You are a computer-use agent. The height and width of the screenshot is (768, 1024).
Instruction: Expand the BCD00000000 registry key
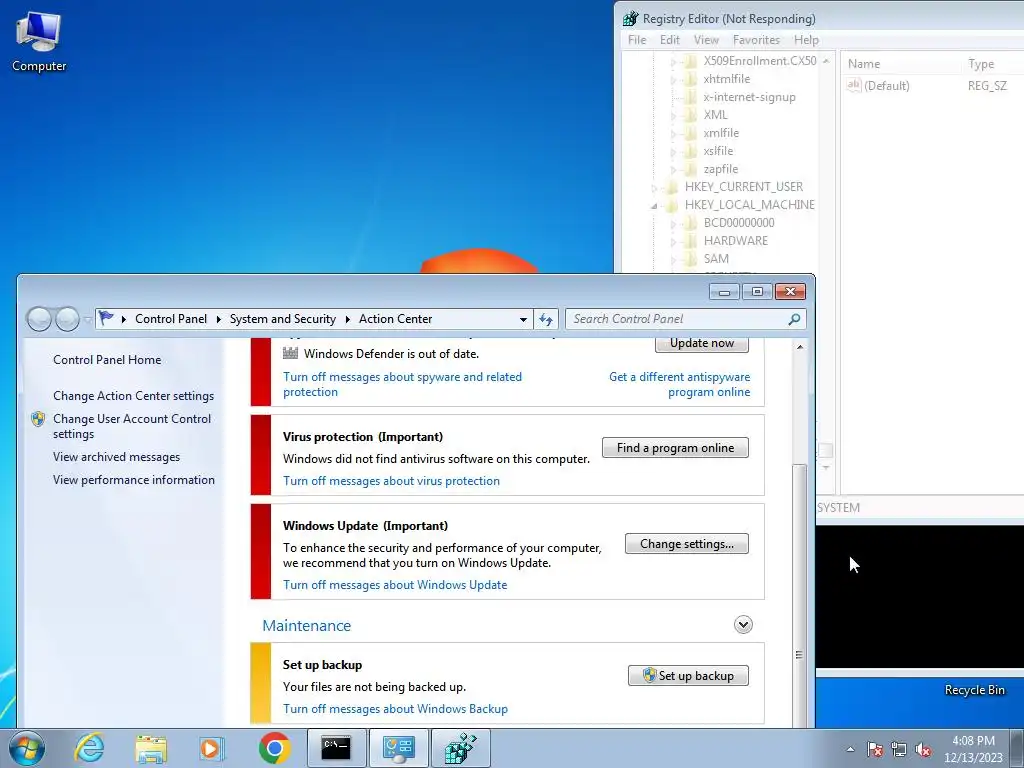pyautogui.click(x=673, y=223)
